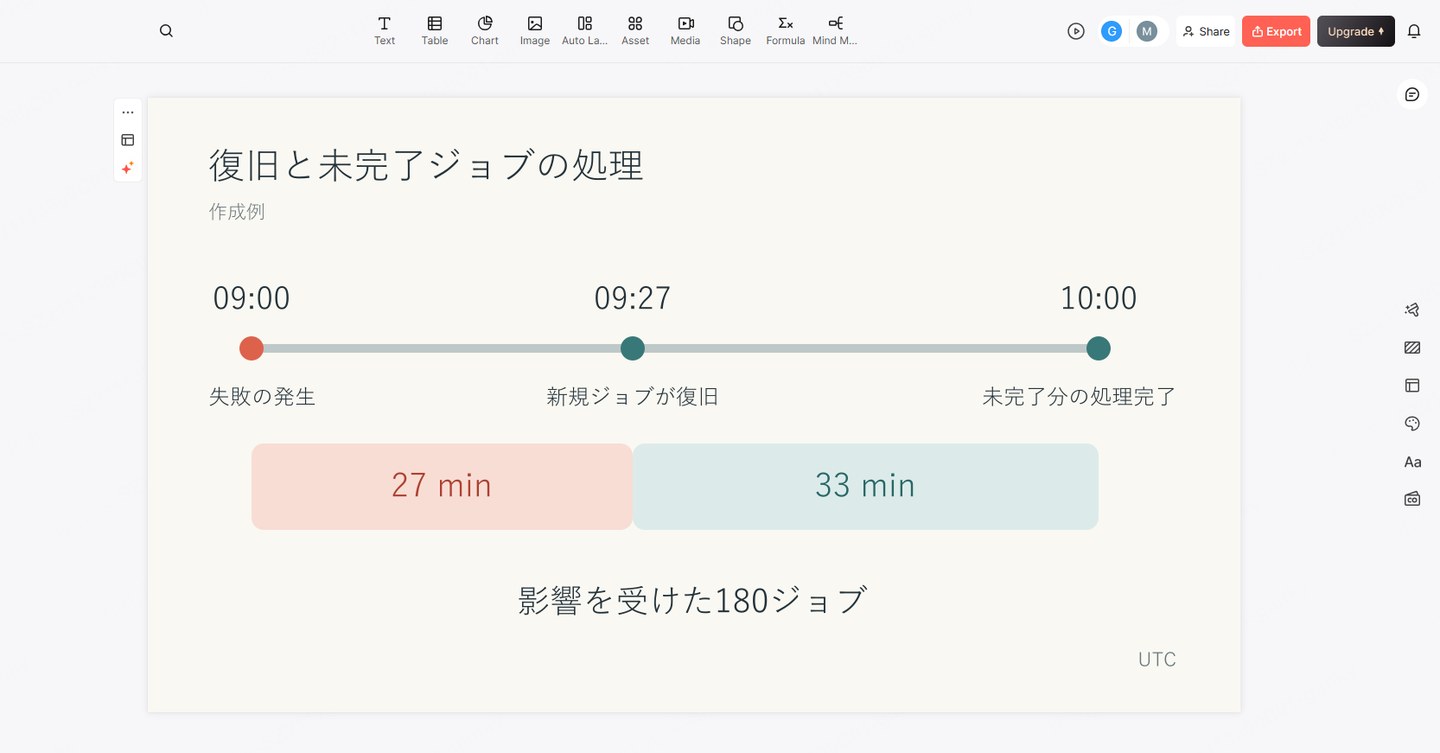Image resolution: width=1440 pixels, height=753 pixels.
Task: Select the label 新規ジョブが復旧
Action: 632,397
